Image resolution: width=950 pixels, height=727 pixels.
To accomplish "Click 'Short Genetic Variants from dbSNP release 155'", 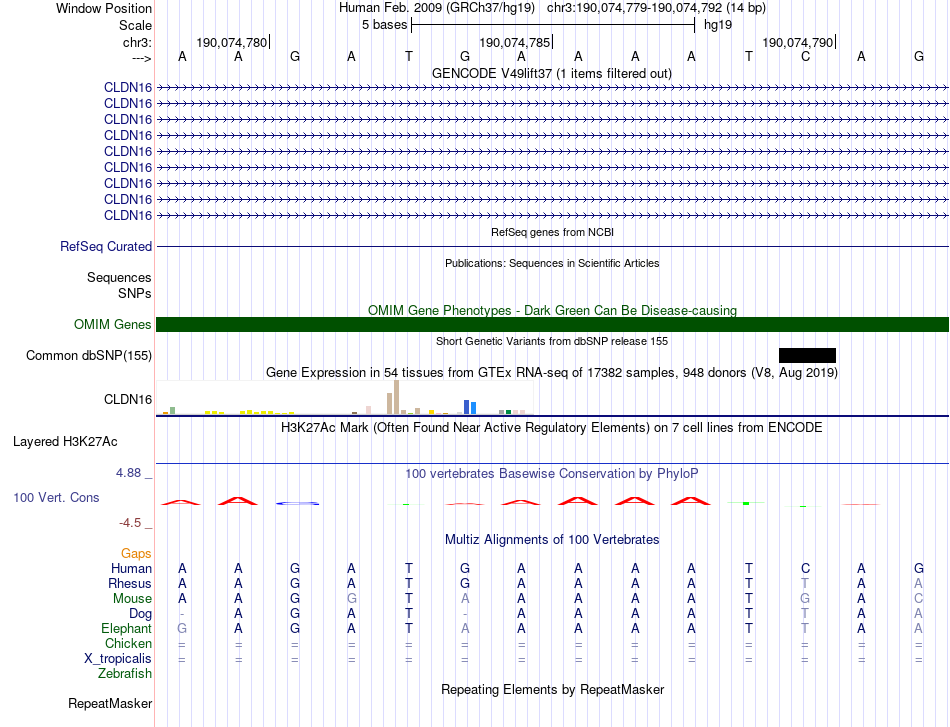I will pos(552,341).
